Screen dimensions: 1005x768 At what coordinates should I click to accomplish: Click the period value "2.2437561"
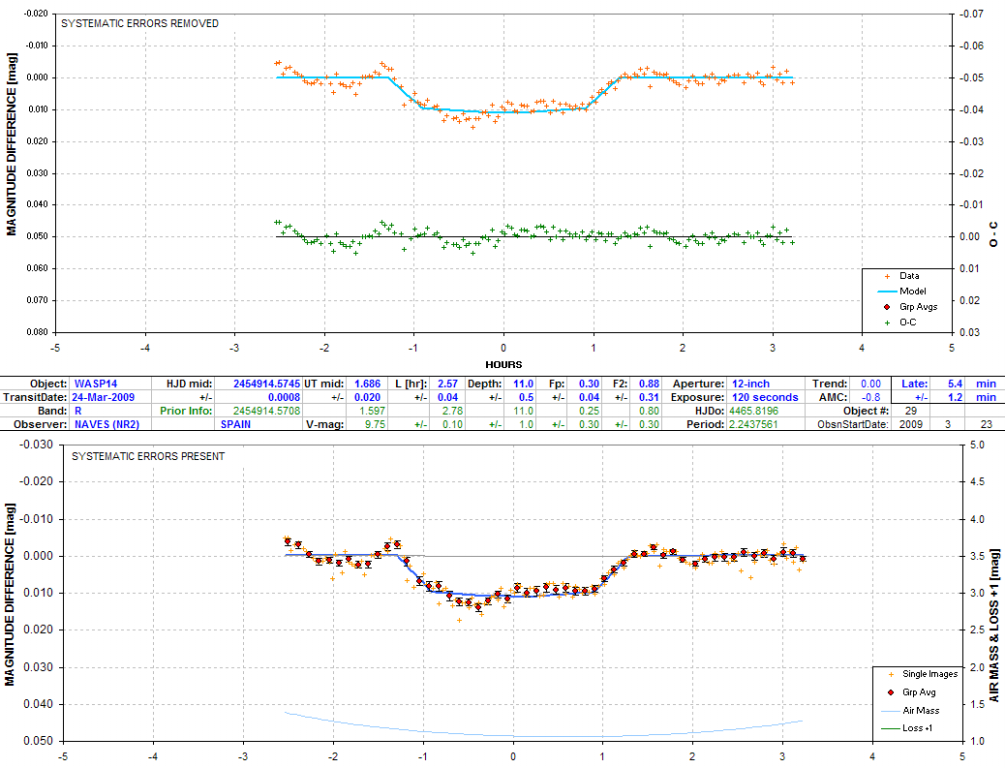(754, 424)
